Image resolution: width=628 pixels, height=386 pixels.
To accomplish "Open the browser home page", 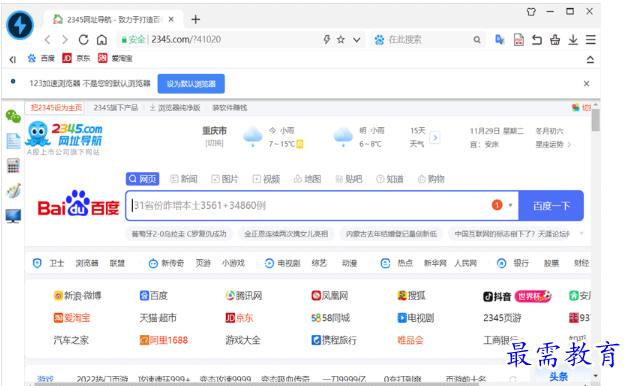I will click(102, 40).
